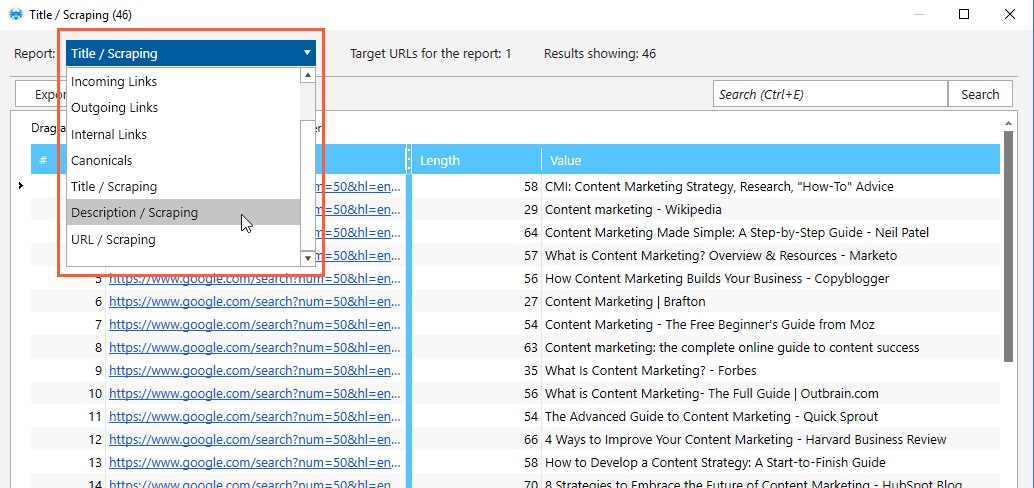Open the Google search link in row 10
The width and height of the screenshot is (1034, 488).
pos(255,394)
